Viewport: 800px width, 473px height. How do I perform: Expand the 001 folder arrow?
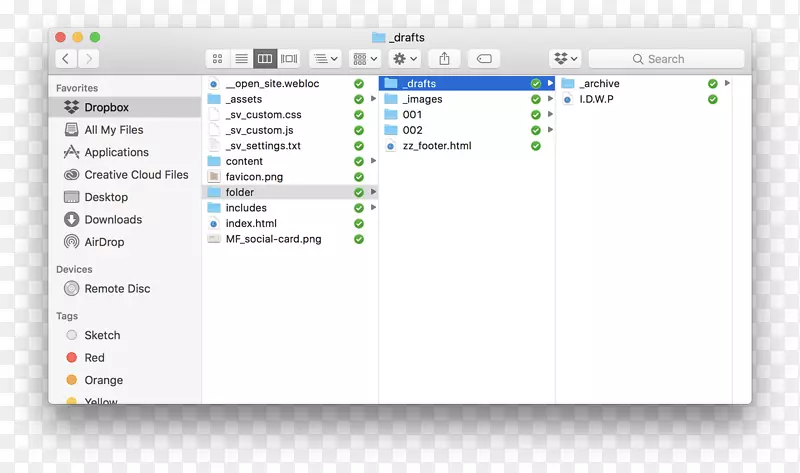point(551,114)
